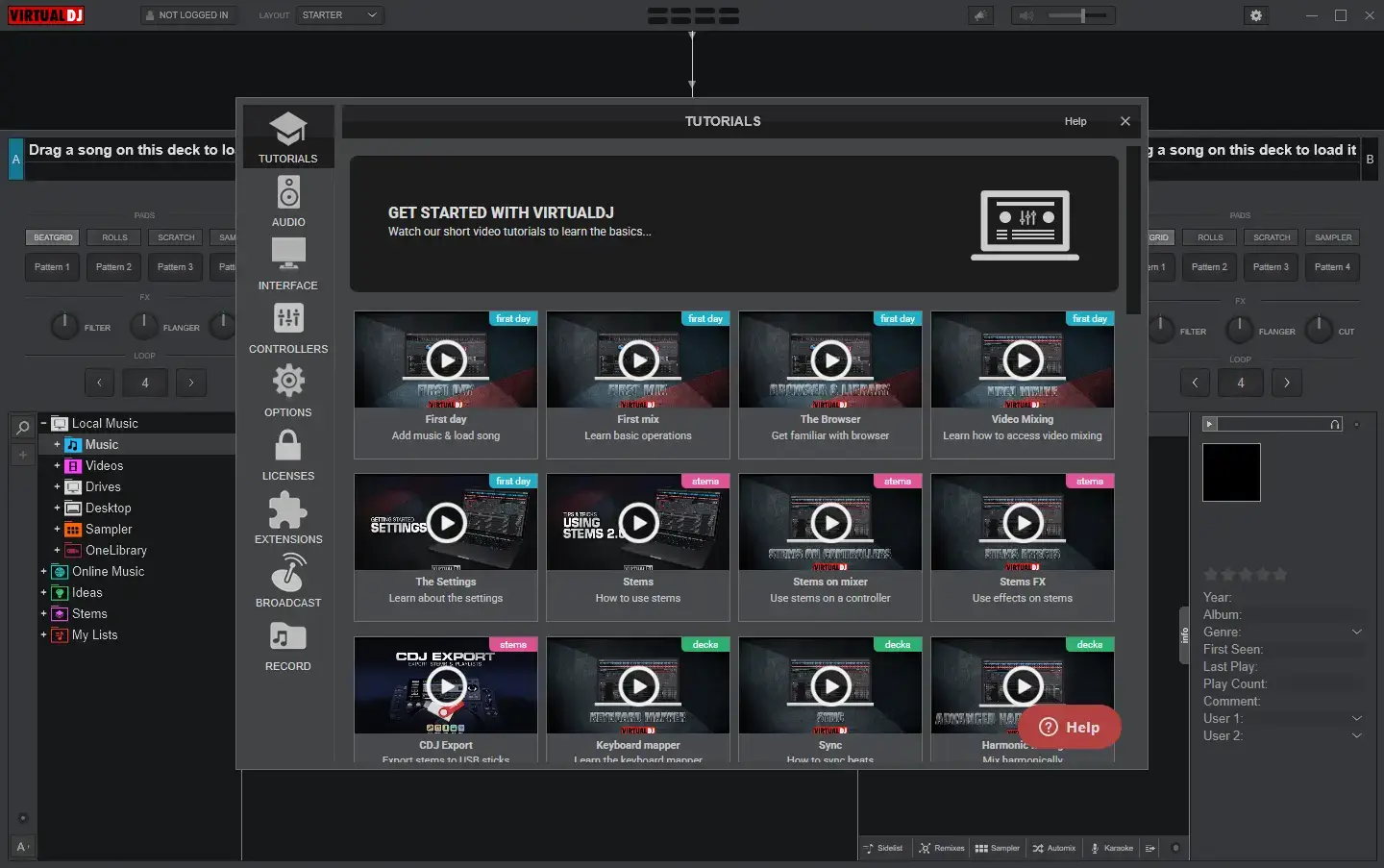Screen dimensions: 1384x868
Task: Open the Audio settings section
Action: (288, 201)
